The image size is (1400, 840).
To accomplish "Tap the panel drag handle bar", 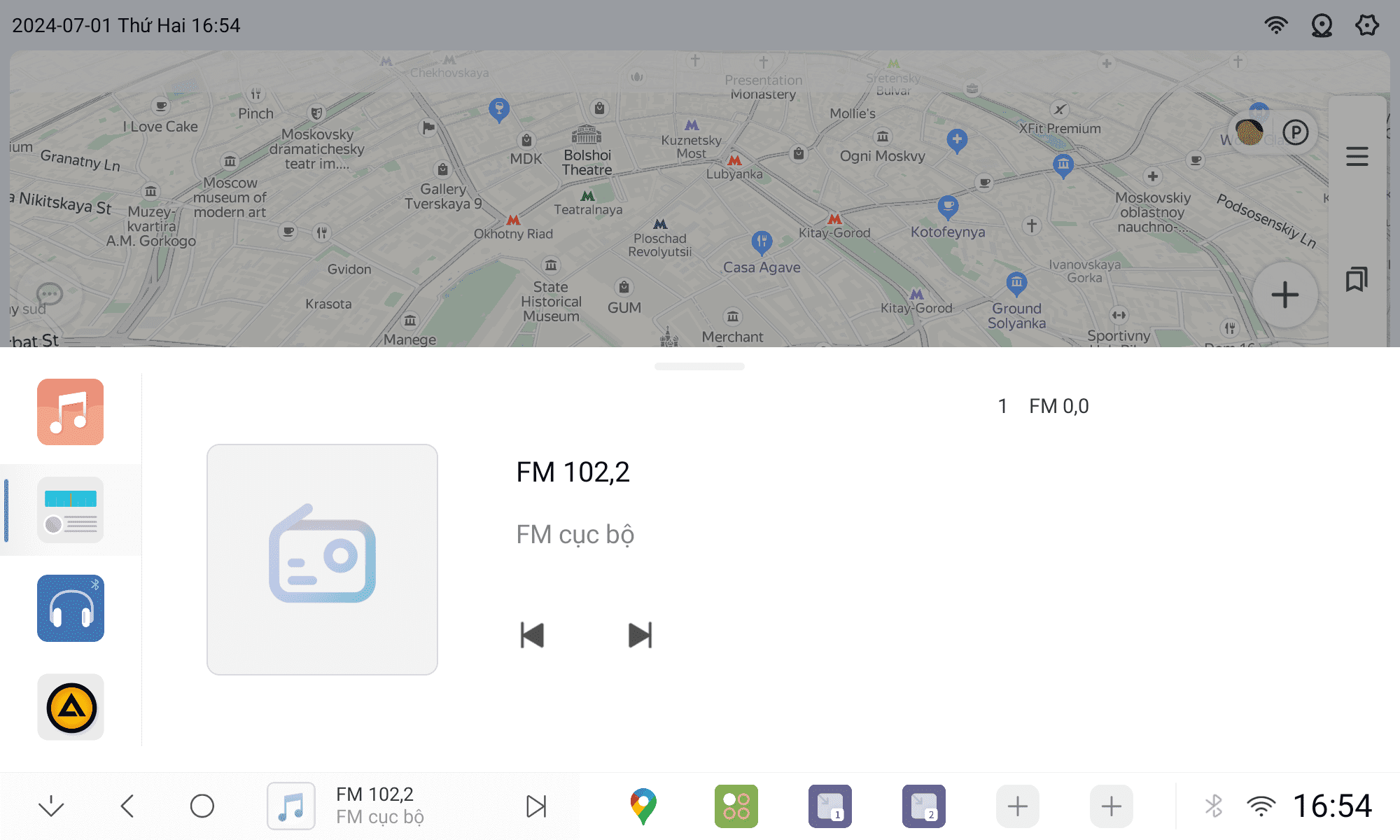I will tap(699, 366).
